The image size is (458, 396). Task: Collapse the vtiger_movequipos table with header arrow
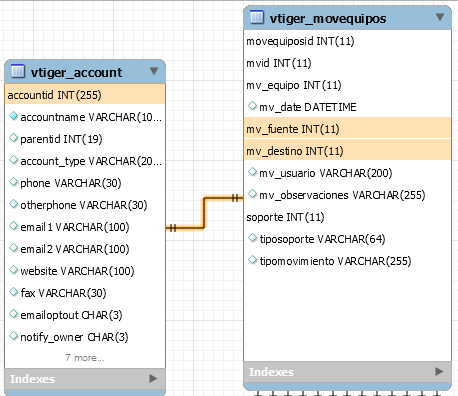click(440, 17)
